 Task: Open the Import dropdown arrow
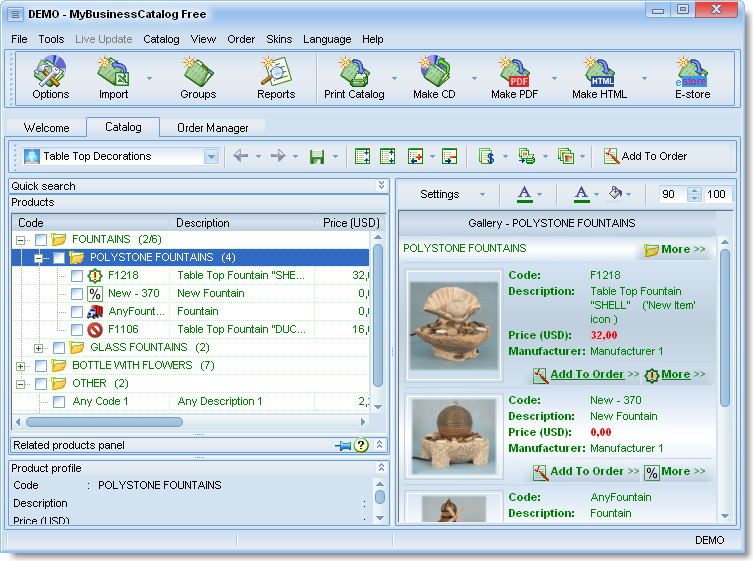149,78
